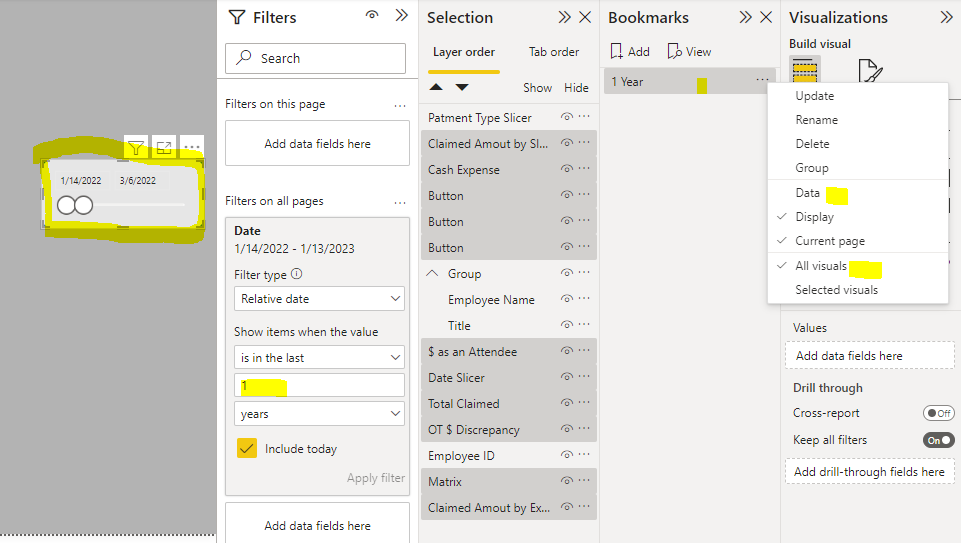Open more options for Date Slicer layer
961x543 pixels.
[584, 376]
